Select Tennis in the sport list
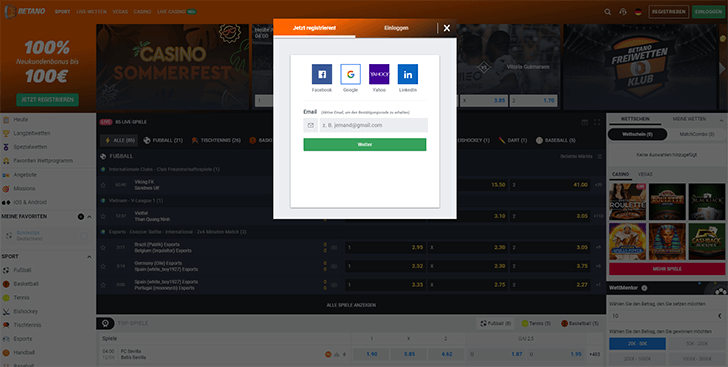 pos(21,297)
